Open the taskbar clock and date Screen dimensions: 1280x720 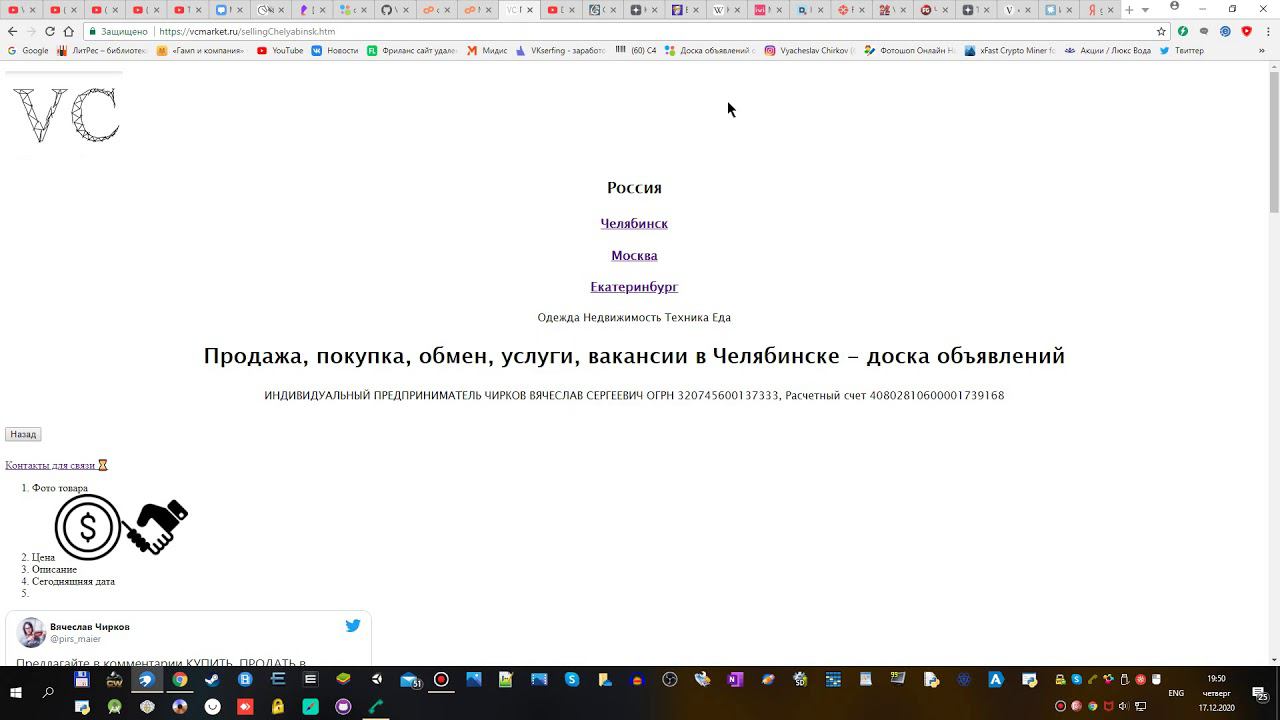coord(1216,693)
